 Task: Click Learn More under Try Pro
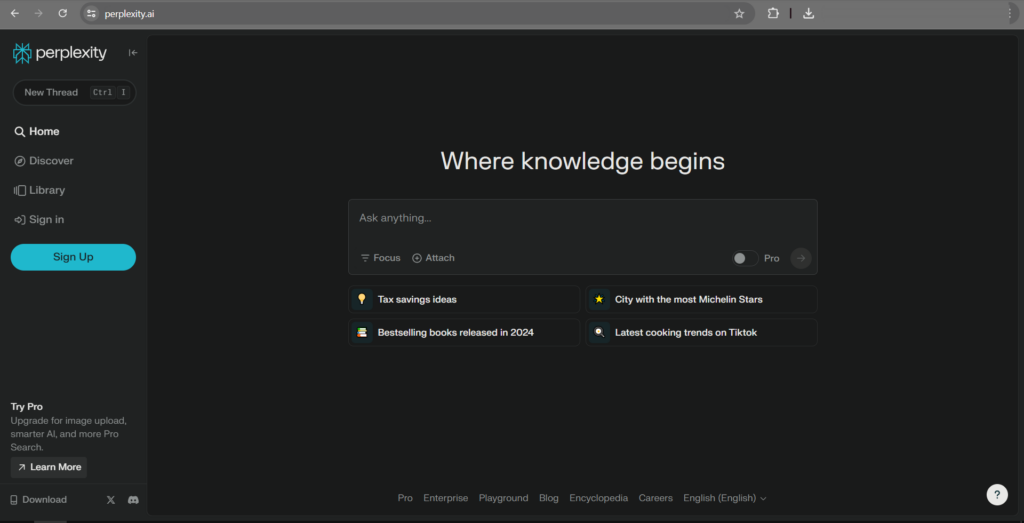coord(49,467)
